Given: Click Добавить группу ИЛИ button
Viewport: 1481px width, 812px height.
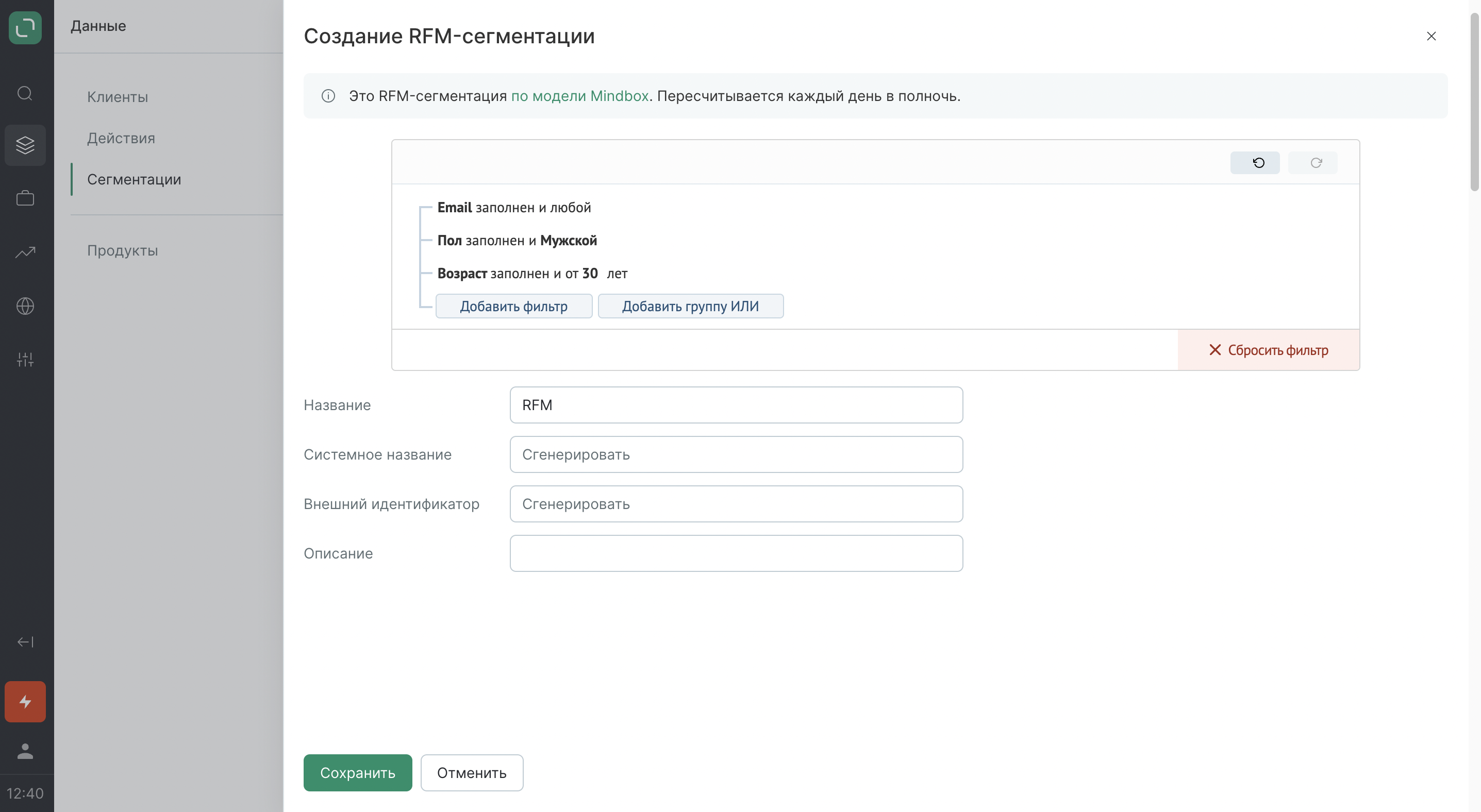Looking at the screenshot, I should (x=690, y=306).
